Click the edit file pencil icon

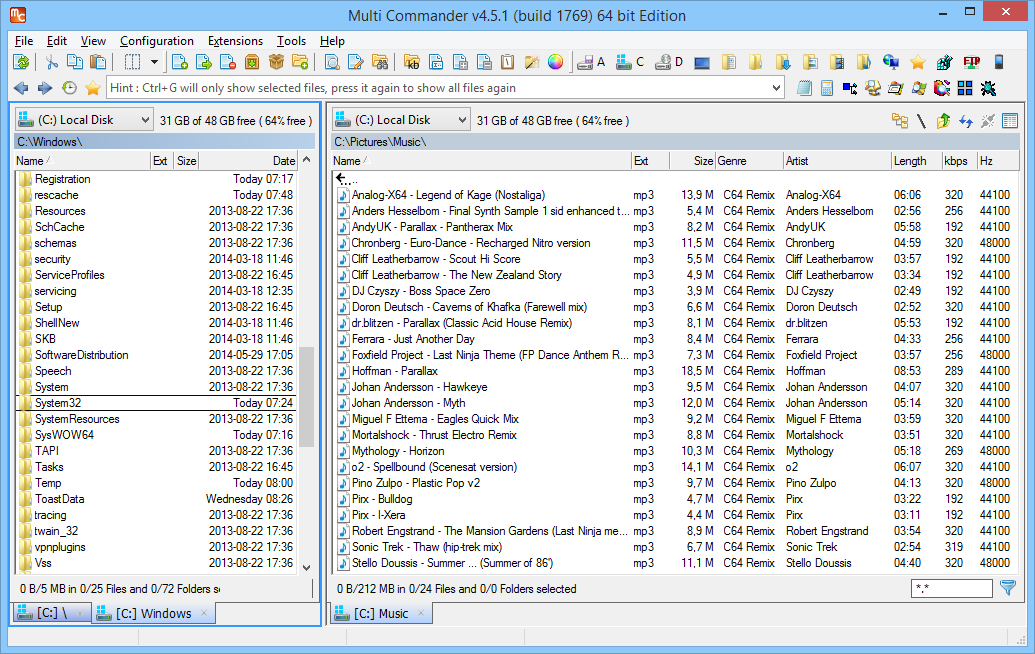(x=356, y=62)
